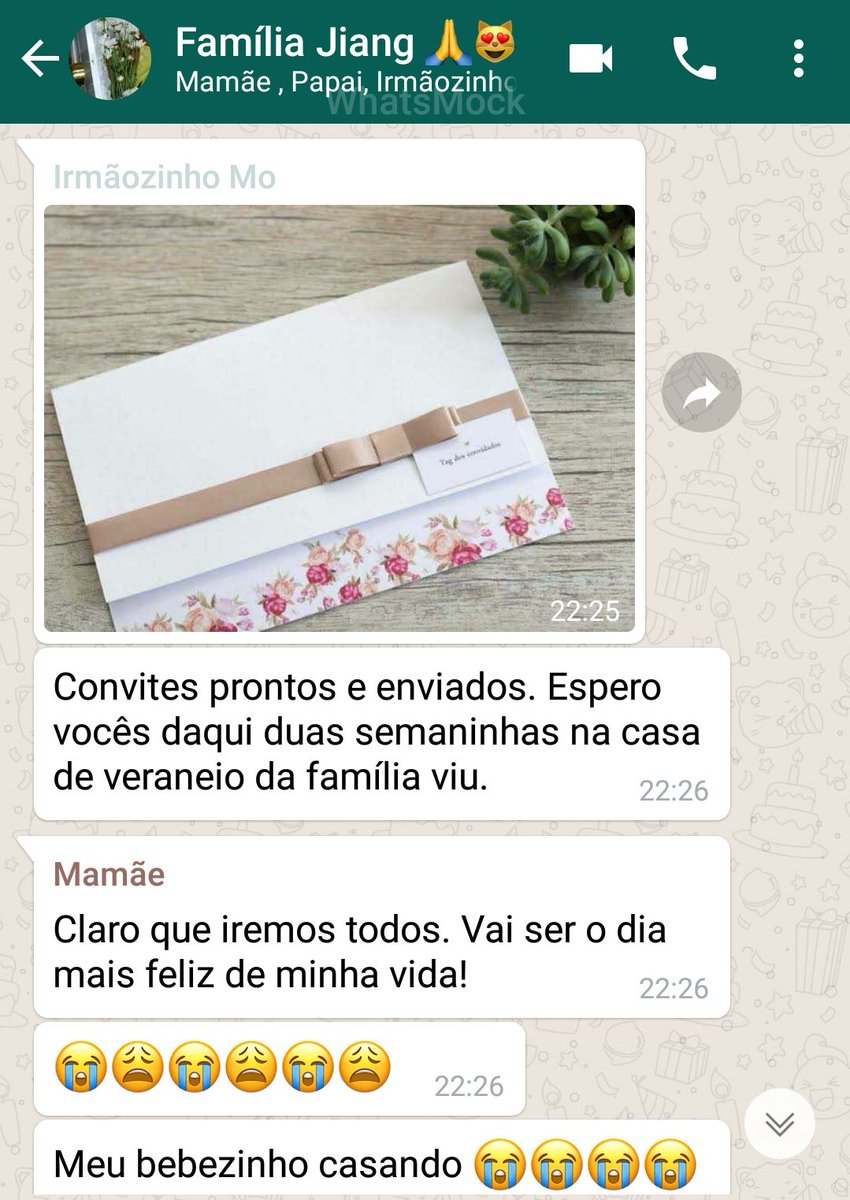Open the three-dot more options menu
The width and height of the screenshot is (850, 1200).
(x=798, y=59)
